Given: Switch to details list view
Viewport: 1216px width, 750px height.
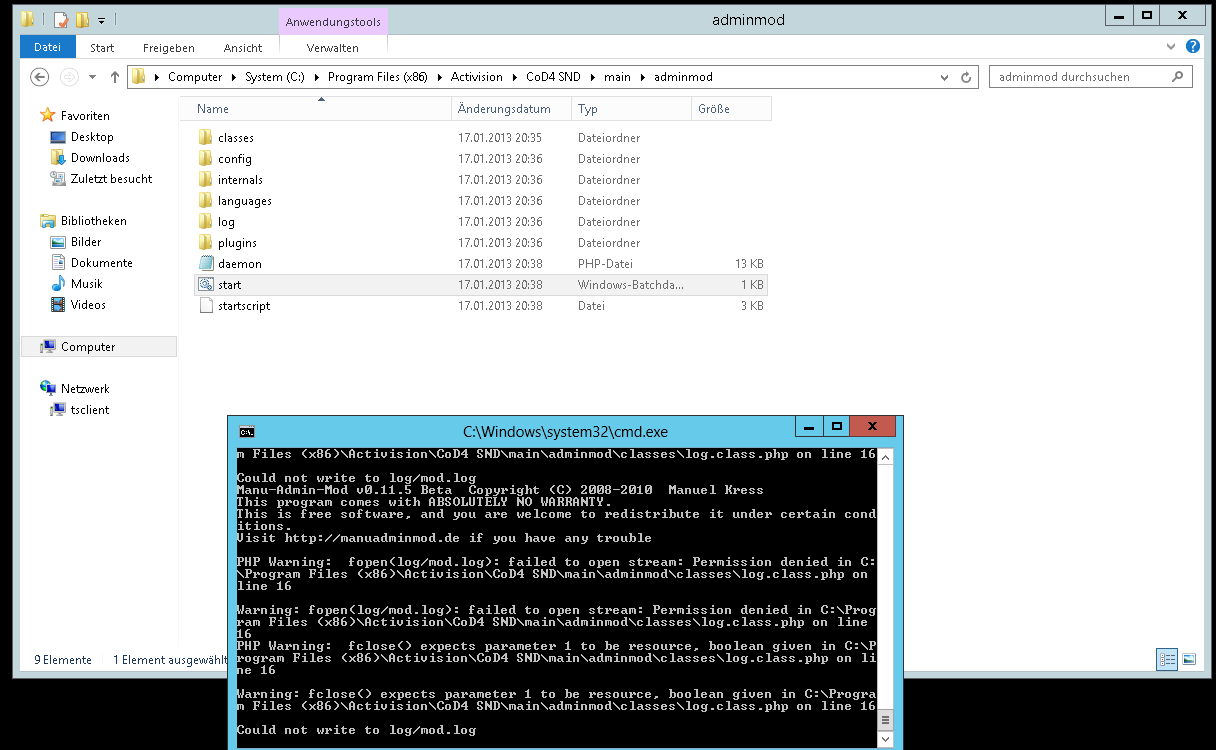Looking at the screenshot, I should coord(1167,659).
